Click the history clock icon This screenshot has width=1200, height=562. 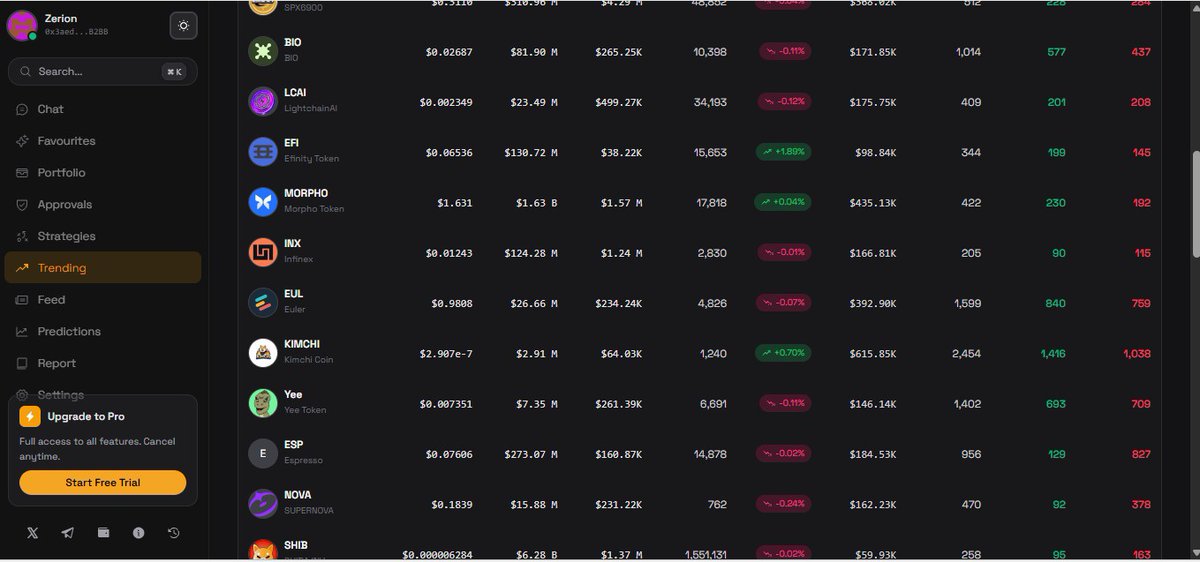(x=174, y=533)
